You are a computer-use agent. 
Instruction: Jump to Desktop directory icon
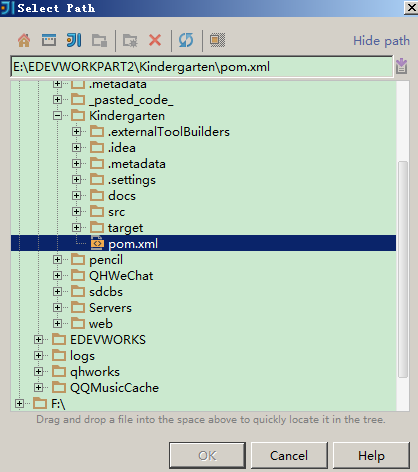[x=49, y=40]
